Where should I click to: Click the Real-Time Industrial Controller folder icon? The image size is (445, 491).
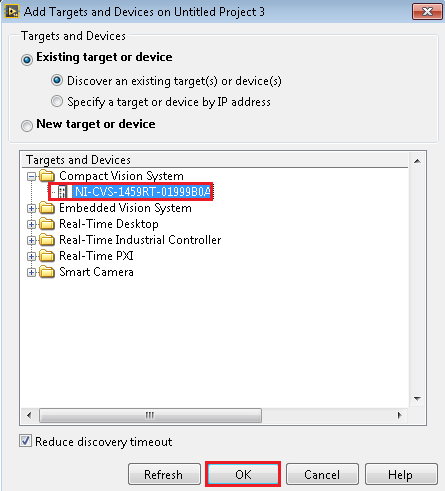[x=47, y=240]
